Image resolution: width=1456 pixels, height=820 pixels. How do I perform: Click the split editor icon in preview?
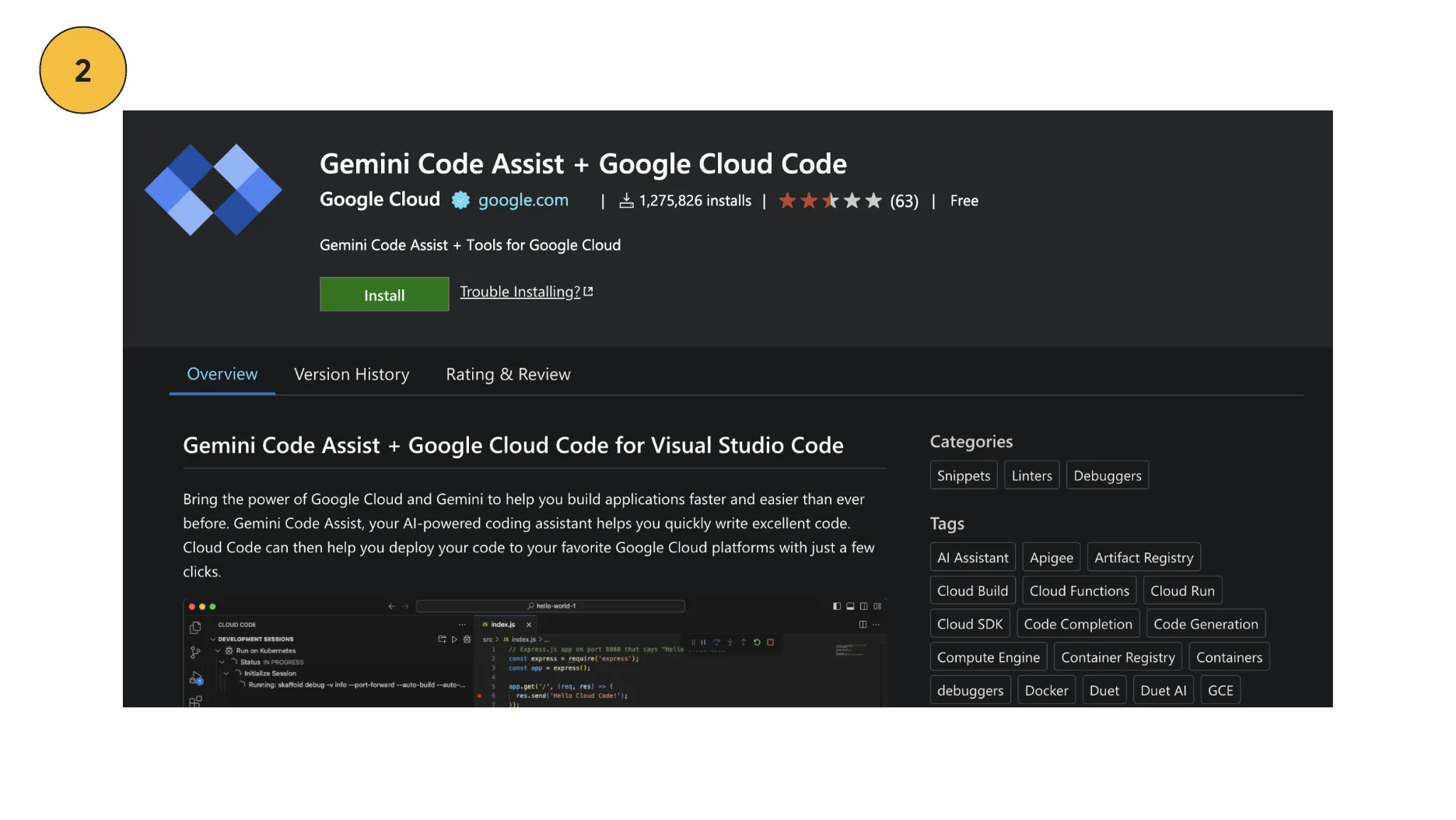tap(863, 625)
